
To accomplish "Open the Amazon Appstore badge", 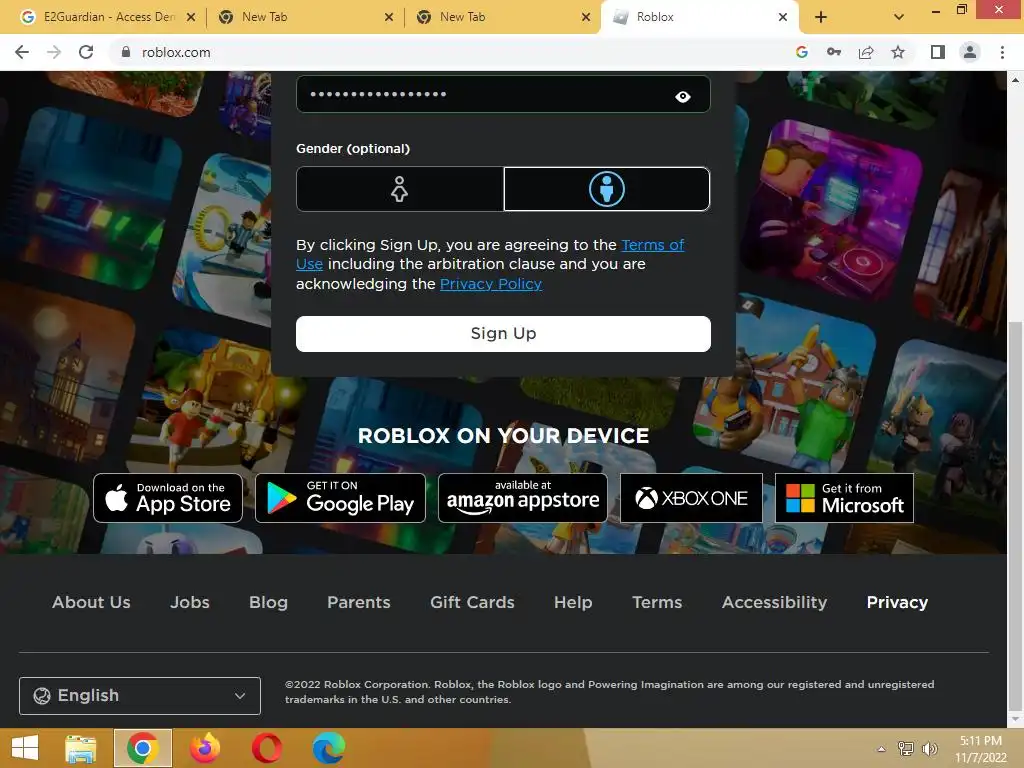I will click(522, 498).
